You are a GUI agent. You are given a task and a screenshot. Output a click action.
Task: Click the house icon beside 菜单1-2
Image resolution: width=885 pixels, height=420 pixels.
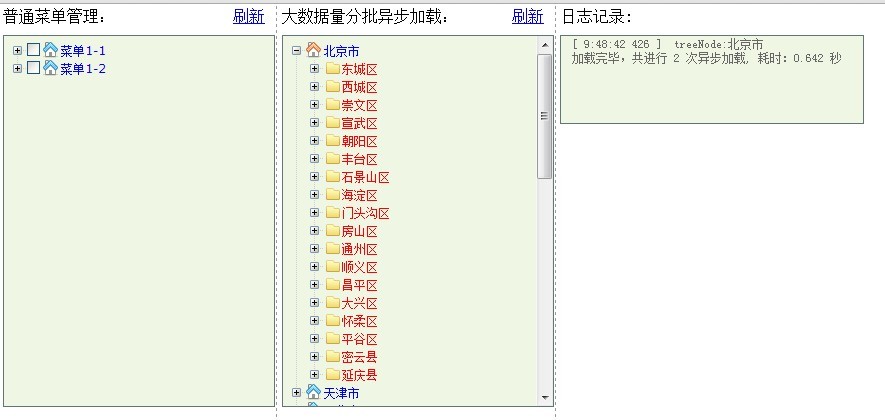50,68
